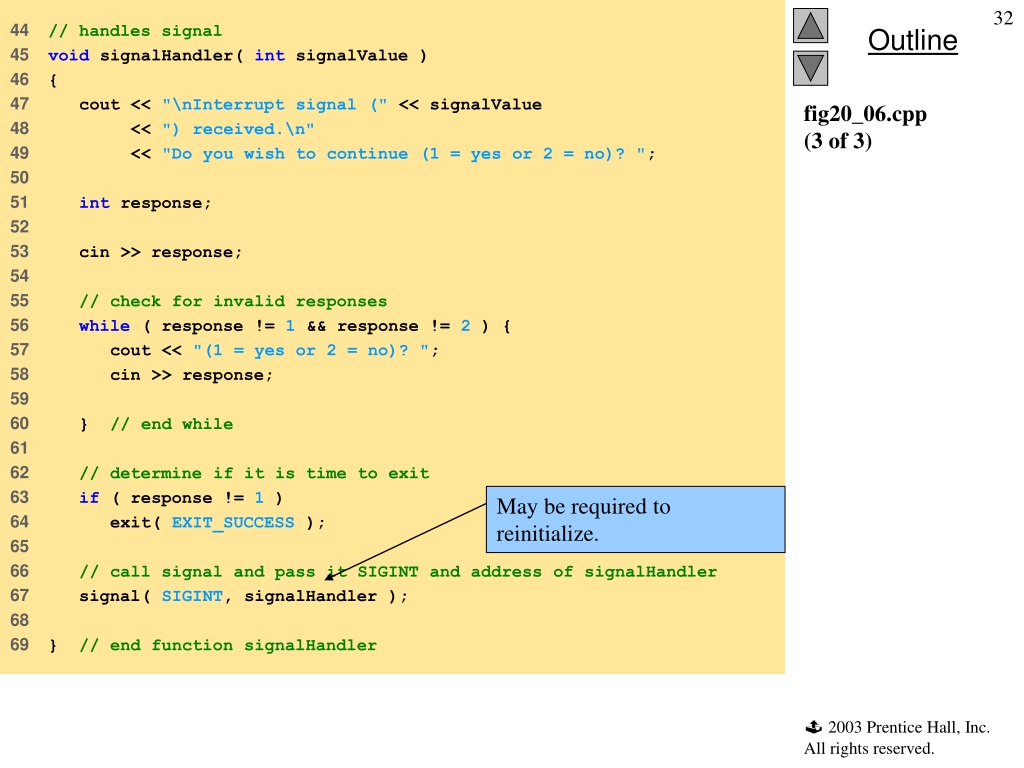This screenshot has height=768, width=1024.
Task: Click the 'May be required to reinitialize' callout
Action: tap(635, 520)
